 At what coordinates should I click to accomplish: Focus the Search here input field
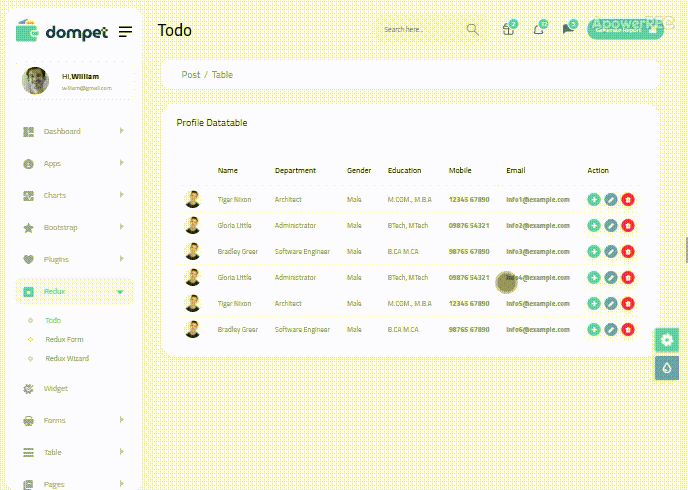(421, 29)
